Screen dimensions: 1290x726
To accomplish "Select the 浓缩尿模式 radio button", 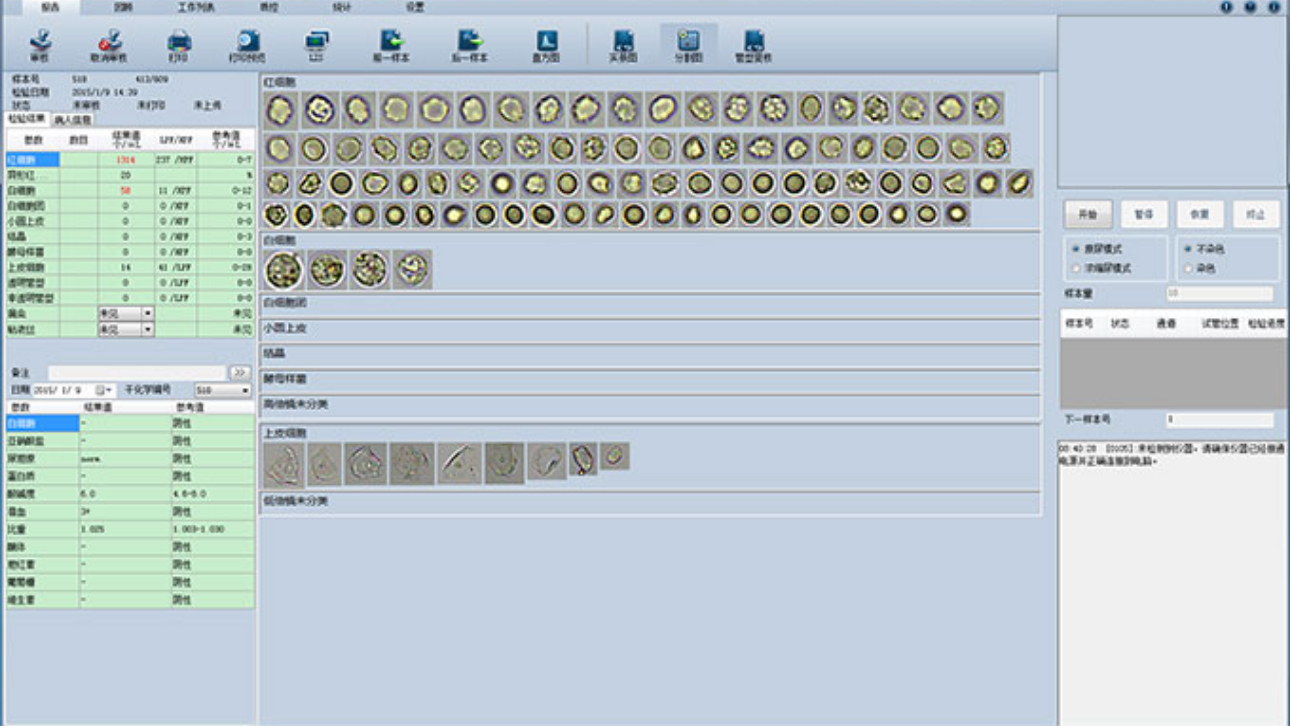I will [1076, 269].
